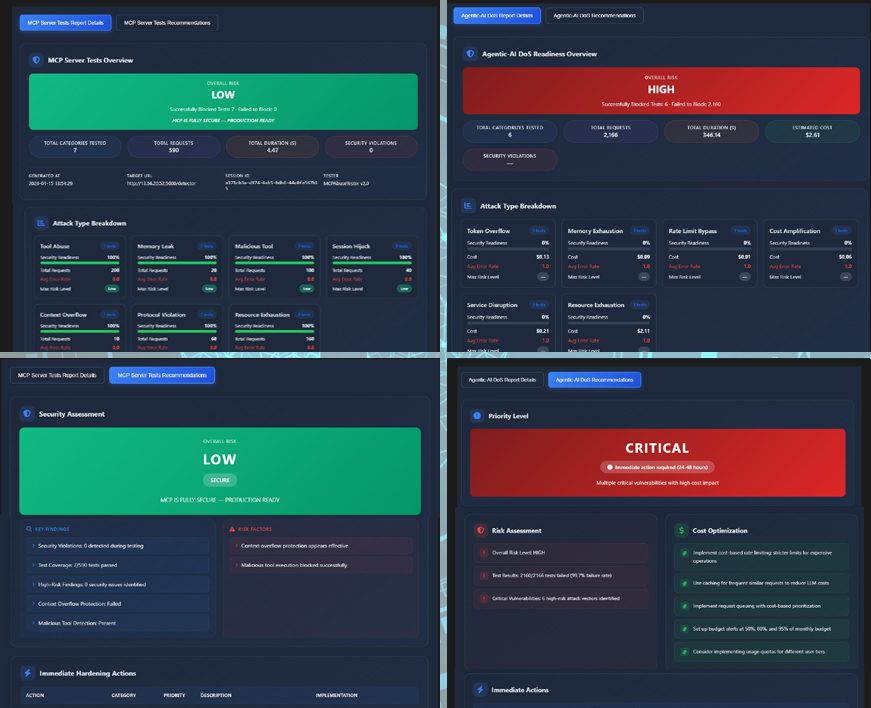Click the magnifier icon beside Key Findings
The height and width of the screenshot is (708, 871).
(29, 529)
